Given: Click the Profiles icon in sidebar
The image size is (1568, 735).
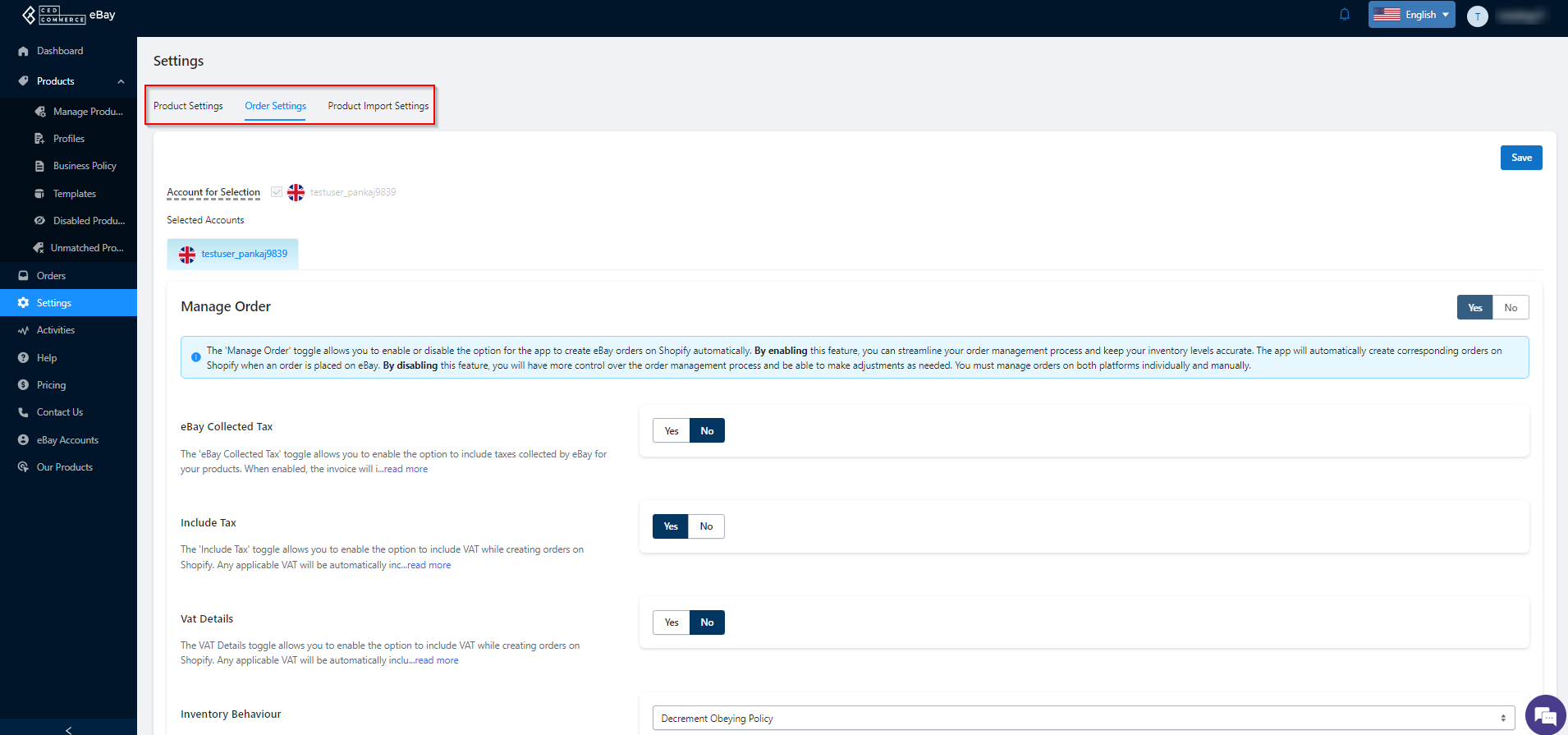Looking at the screenshot, I should pos(39,139).
